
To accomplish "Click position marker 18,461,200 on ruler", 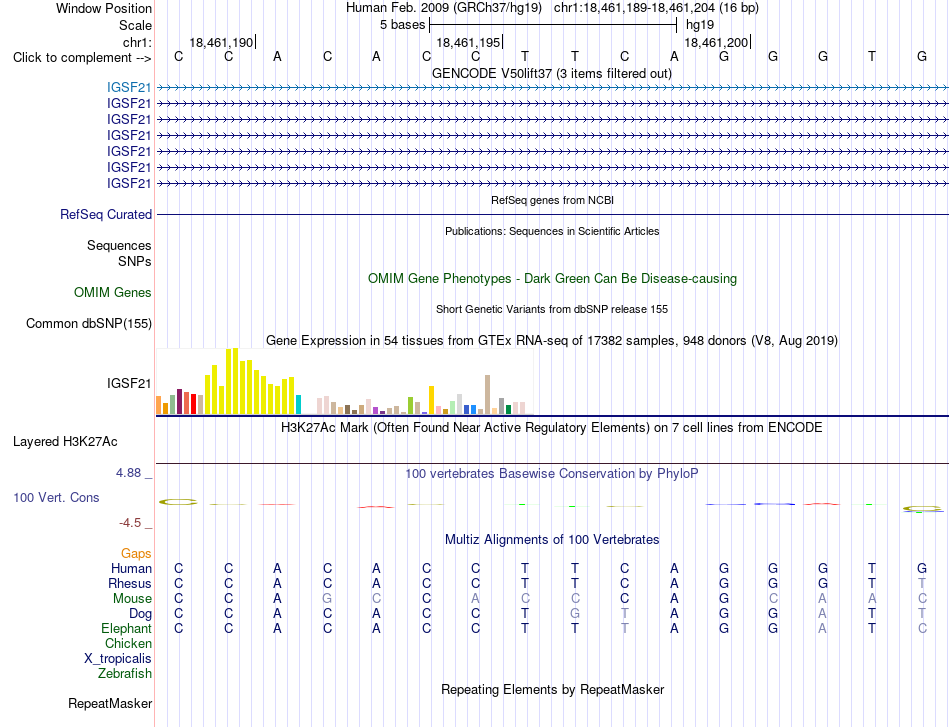I will pyautogui.click(x=716, y=42).
